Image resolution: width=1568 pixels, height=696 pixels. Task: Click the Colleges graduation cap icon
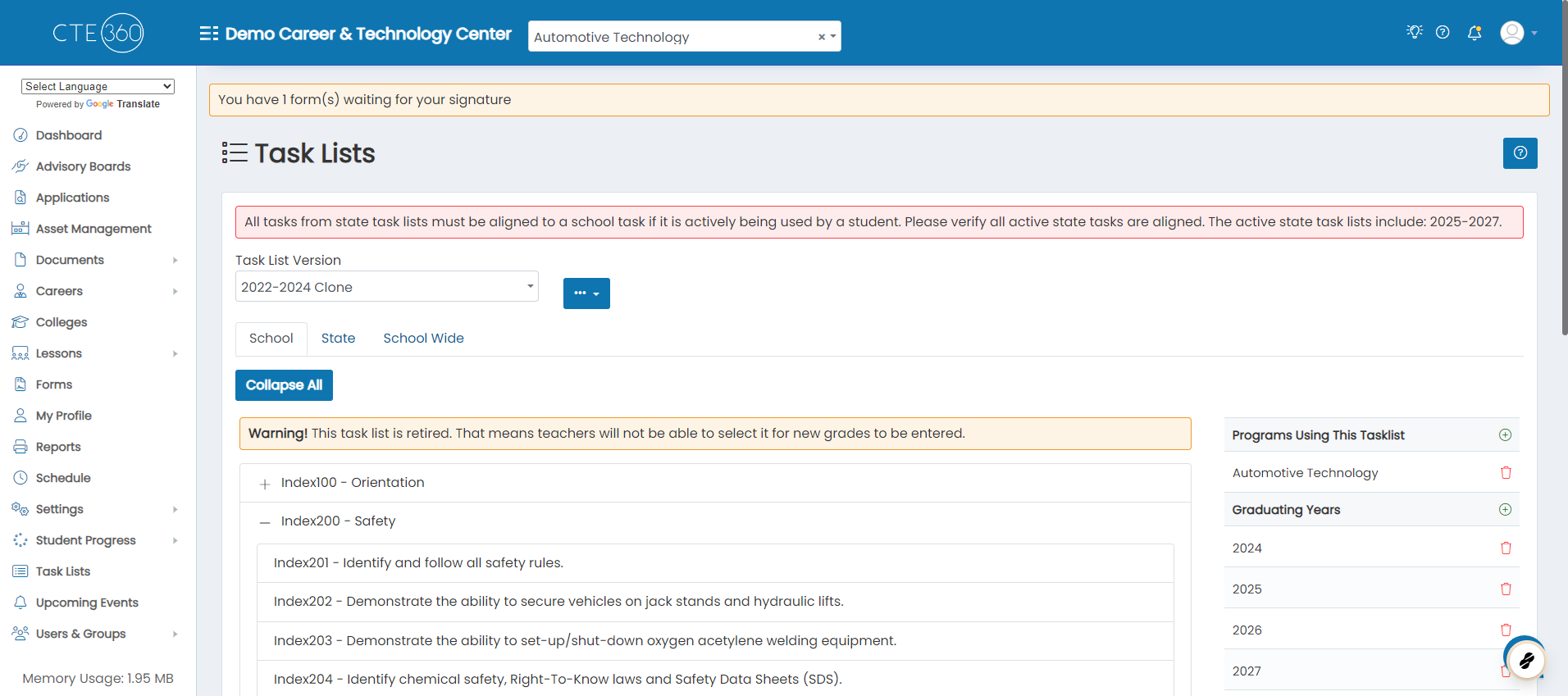click(x=21, y=322)
